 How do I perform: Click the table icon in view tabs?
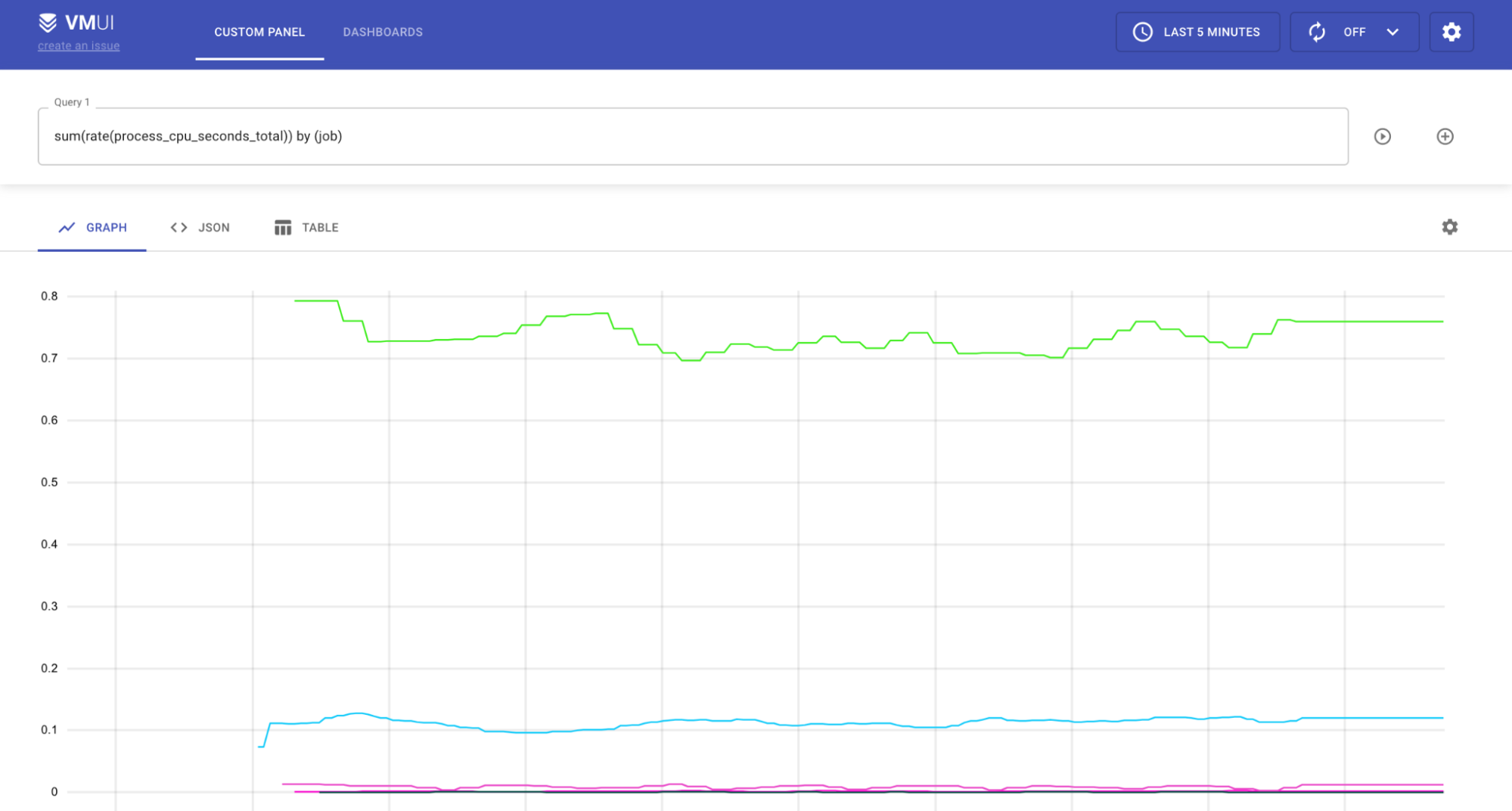click(x=283, y=228)
